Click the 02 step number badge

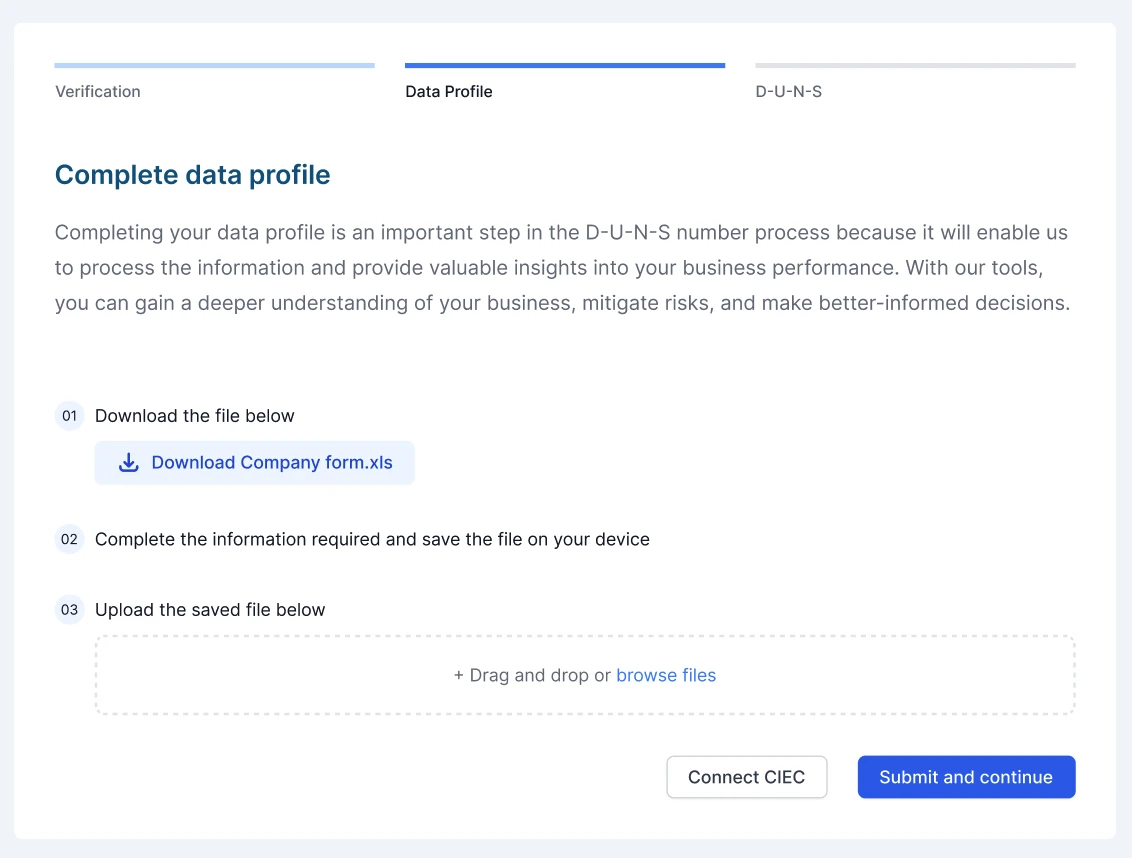click(69, 540)
